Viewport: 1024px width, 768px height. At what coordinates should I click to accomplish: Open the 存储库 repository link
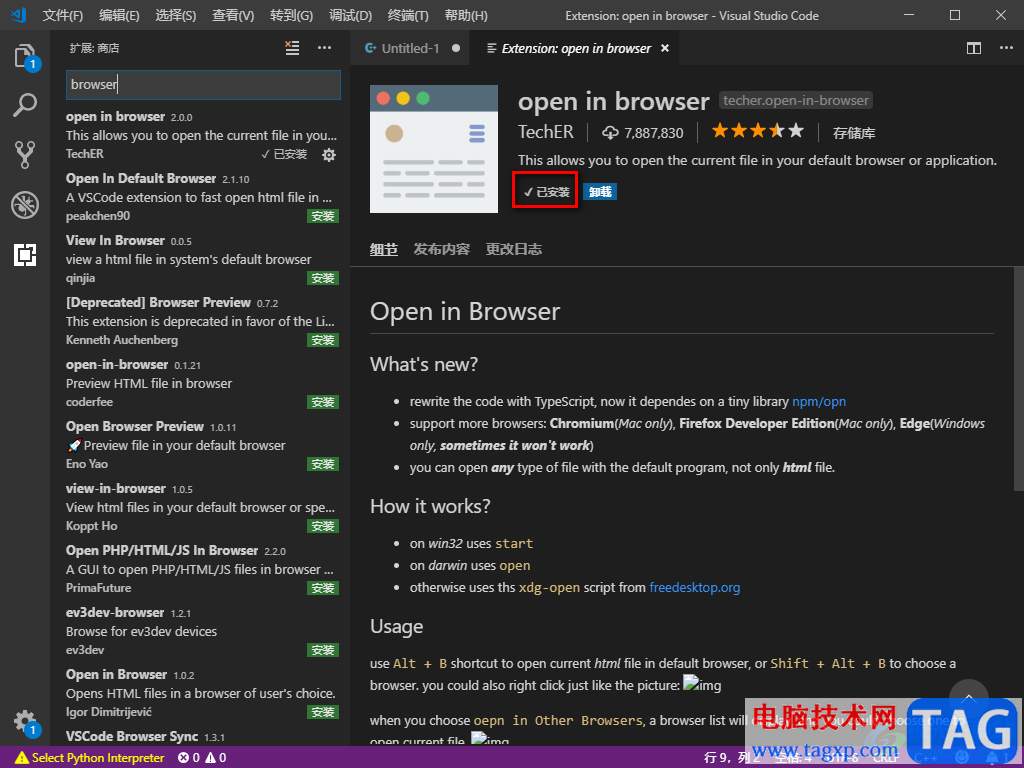coord(854,133)
